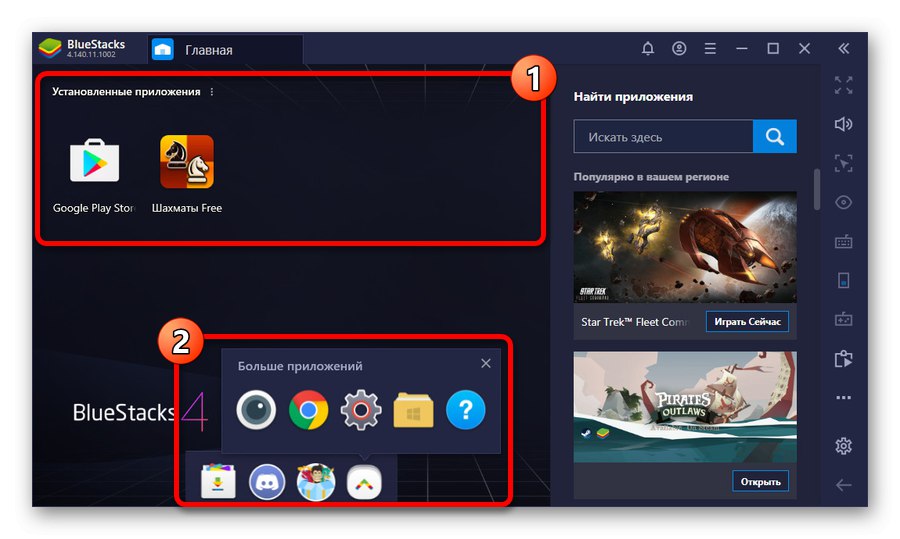Open notifications bell icon
This screenshot has height=539, width=900.
click(647, 48)
